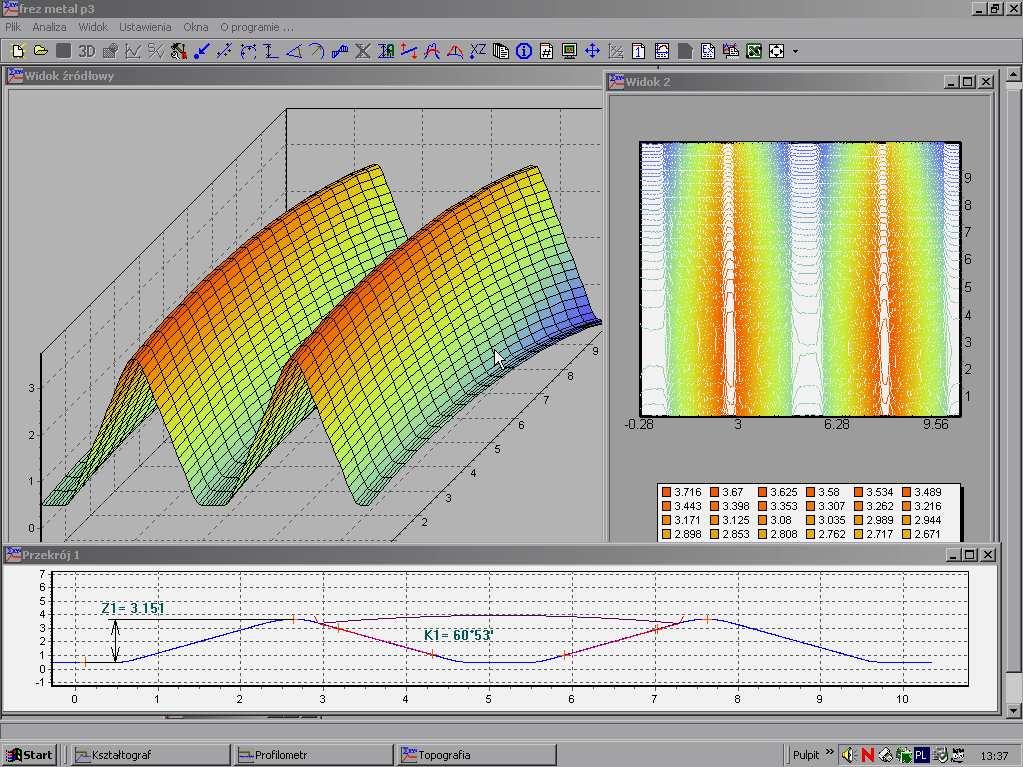Click the XZ plane toolbar icon

(478, 51)
